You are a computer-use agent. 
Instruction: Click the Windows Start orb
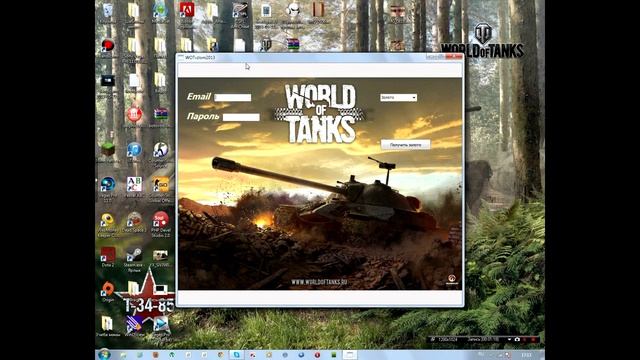tap(104, 354)
